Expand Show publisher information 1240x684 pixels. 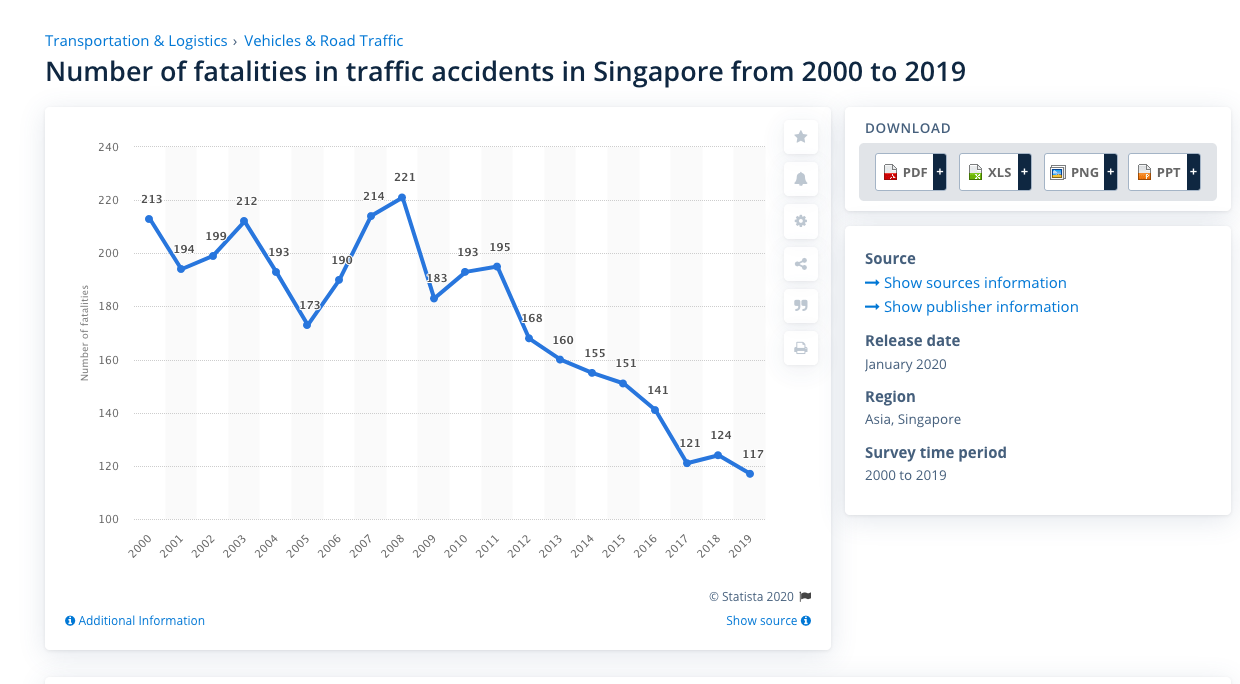point(980,307)
